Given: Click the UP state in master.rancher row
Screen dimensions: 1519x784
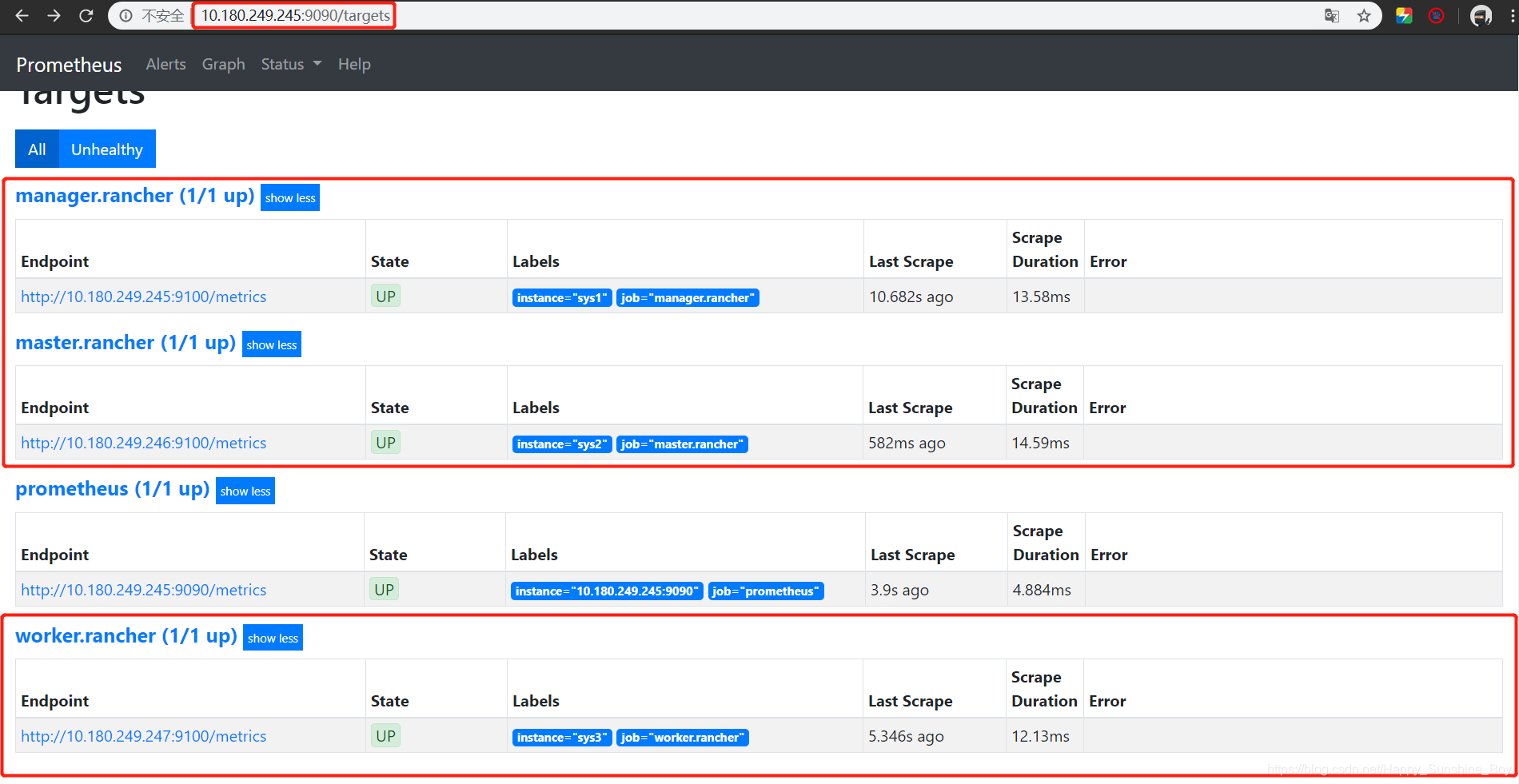Looking at the screenshot, I should [x=385, y=443].
